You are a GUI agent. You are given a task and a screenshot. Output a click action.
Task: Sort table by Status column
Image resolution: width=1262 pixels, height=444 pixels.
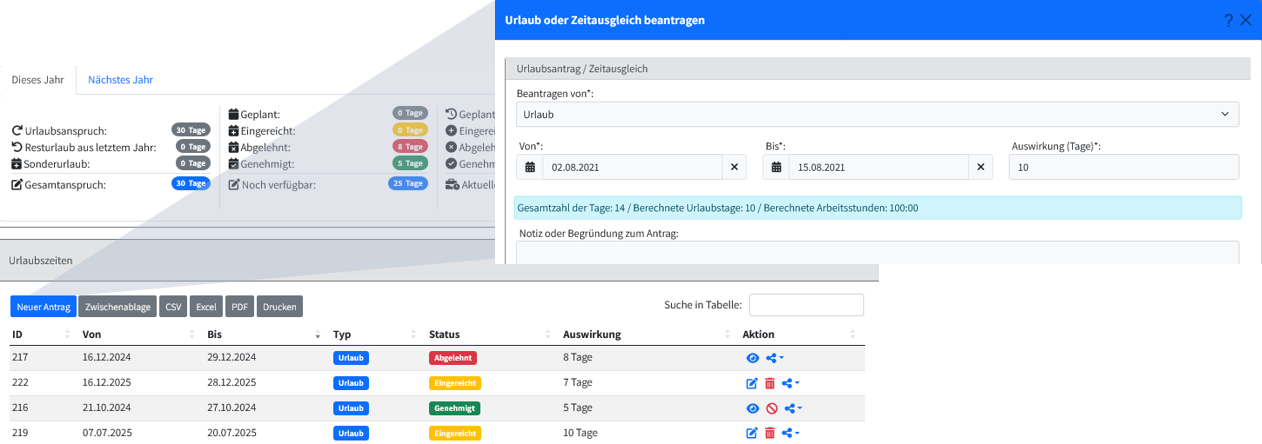pos(492,334)
